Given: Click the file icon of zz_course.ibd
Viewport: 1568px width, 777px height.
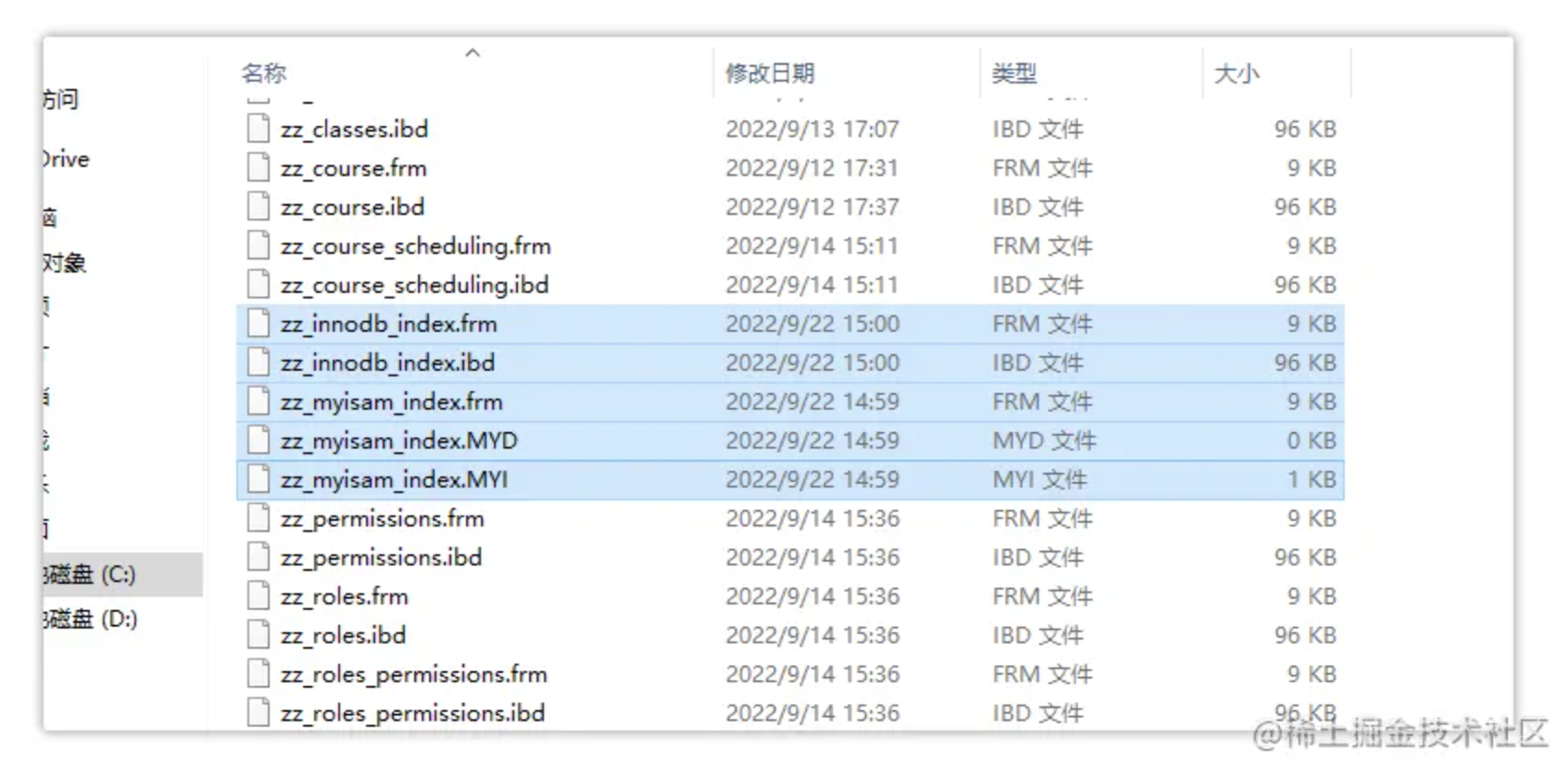Looking at the screenshot, I should click(259, 206).
